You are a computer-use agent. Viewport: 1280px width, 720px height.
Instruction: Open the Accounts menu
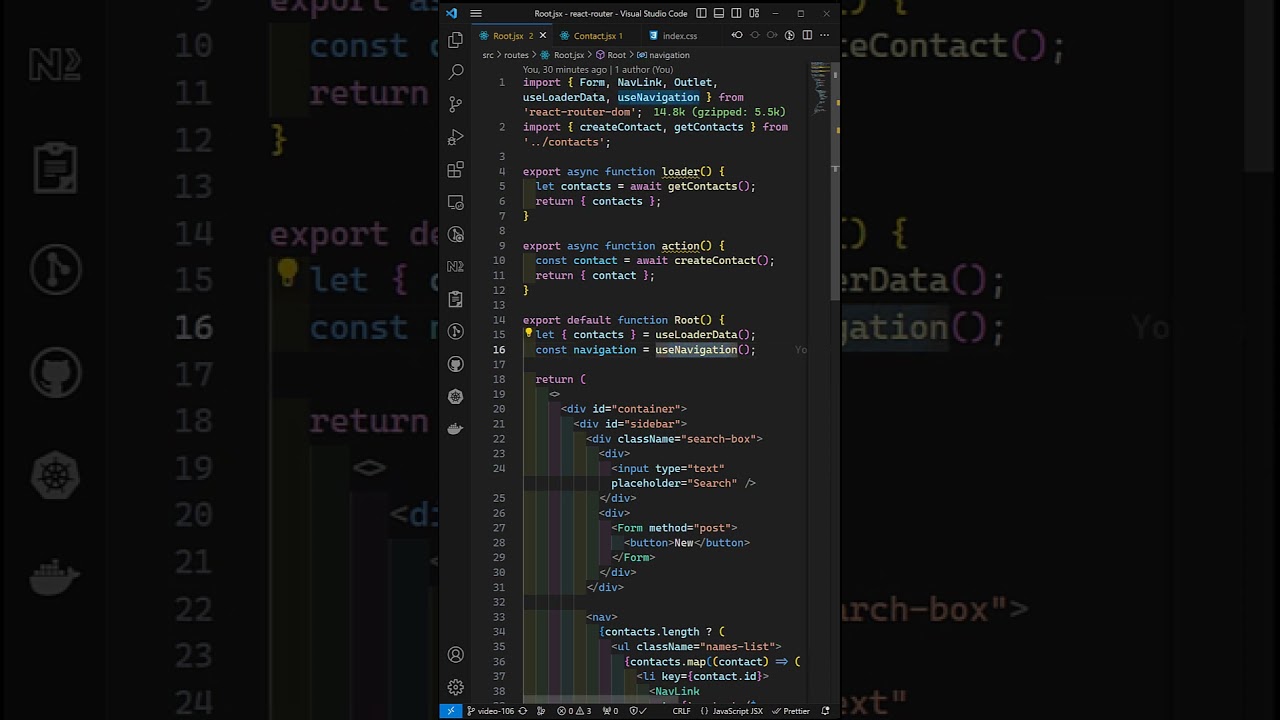[456, 655]
